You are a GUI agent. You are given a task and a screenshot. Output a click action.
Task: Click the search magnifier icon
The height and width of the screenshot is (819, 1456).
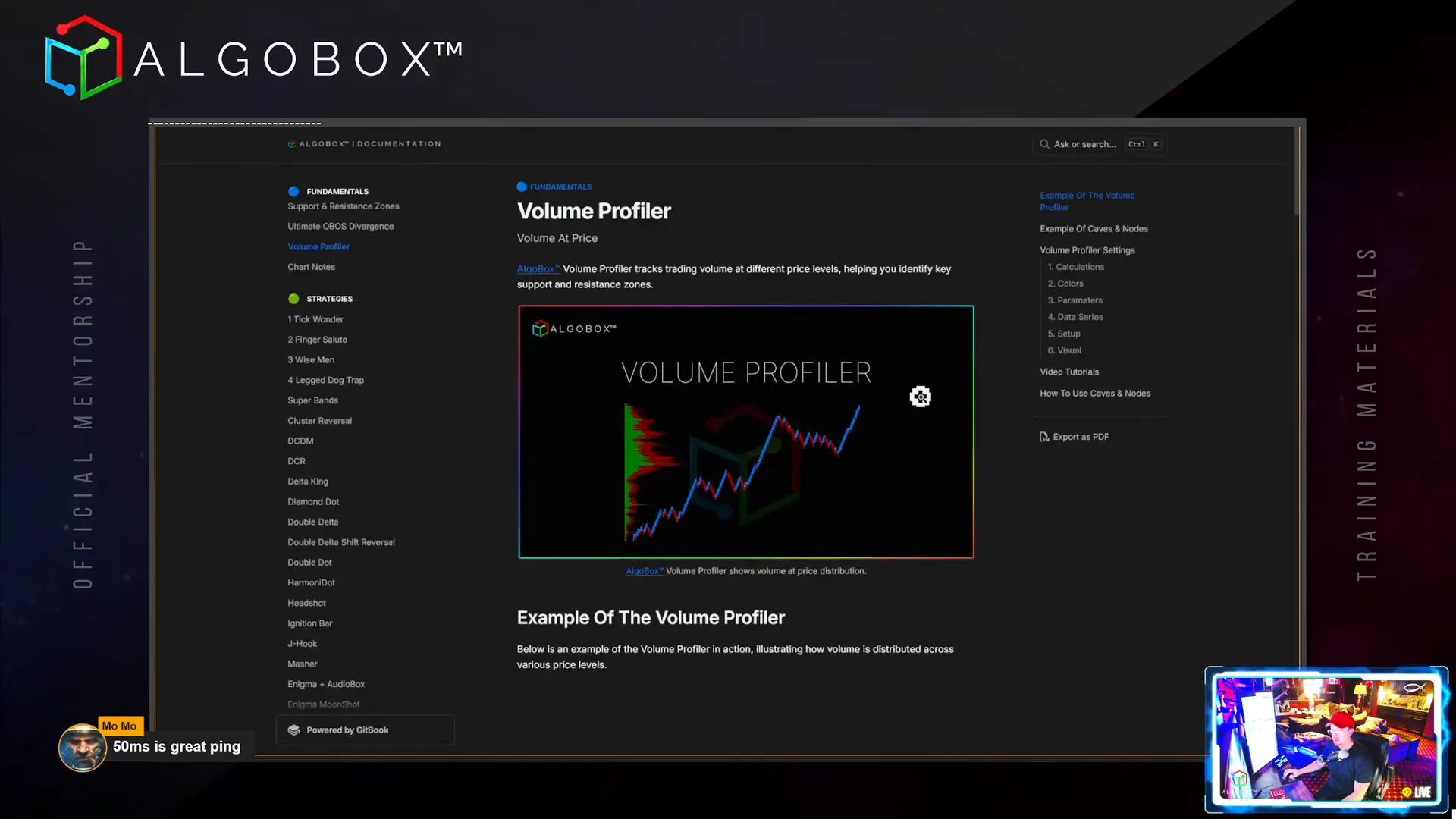point(1044,144)
